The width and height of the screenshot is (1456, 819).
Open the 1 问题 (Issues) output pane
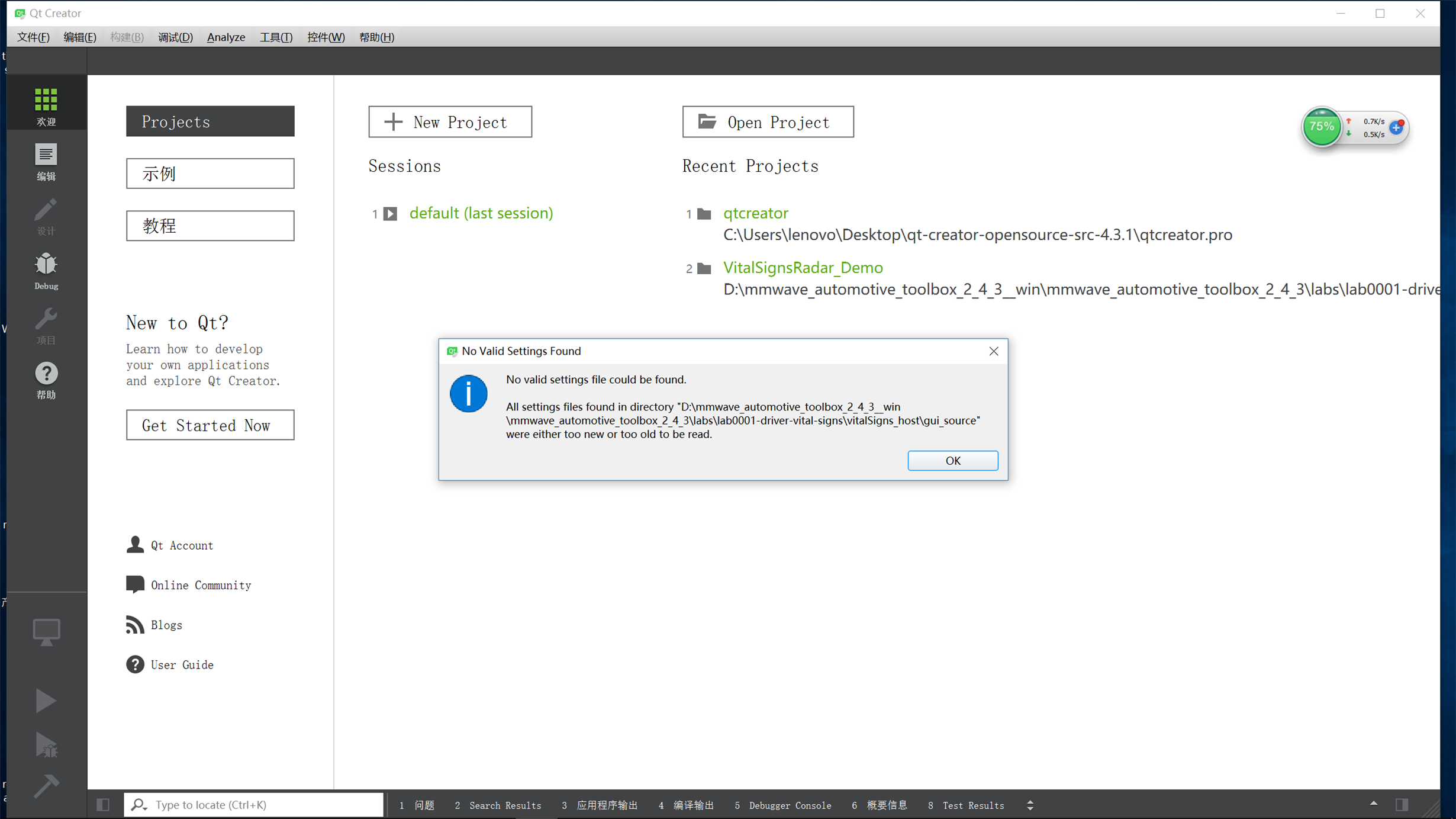(x=417, y=805)
